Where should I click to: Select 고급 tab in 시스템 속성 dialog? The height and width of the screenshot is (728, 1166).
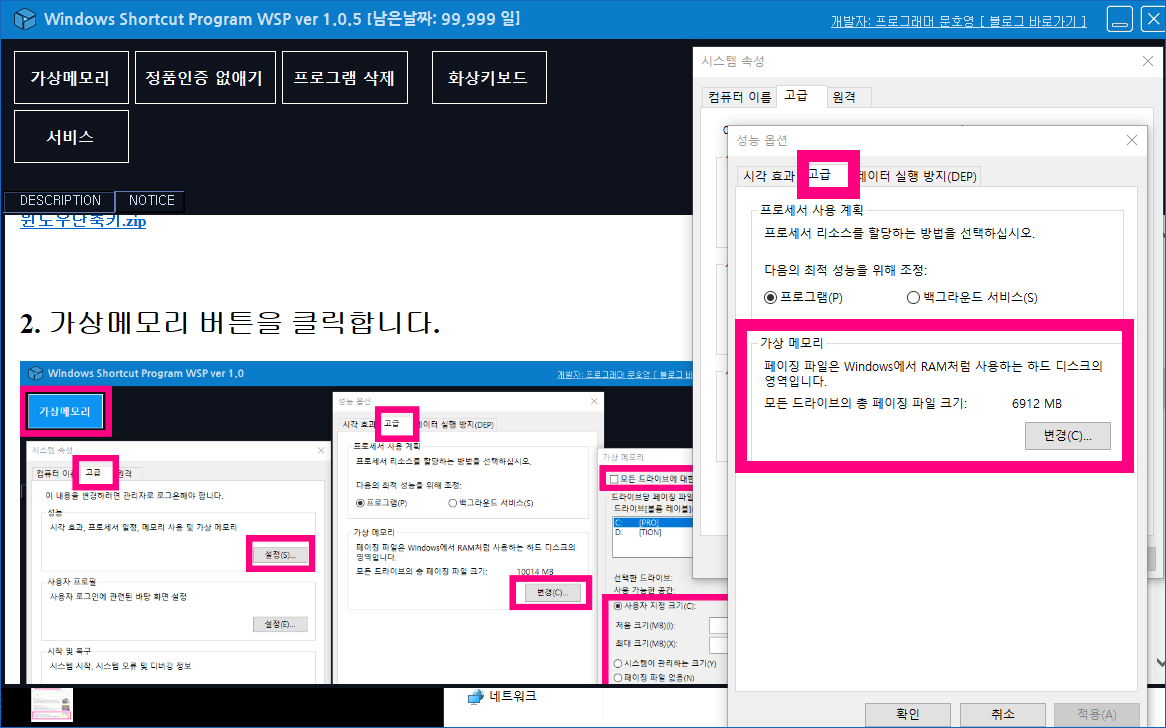pyautogui.click(x=798, y=96)
